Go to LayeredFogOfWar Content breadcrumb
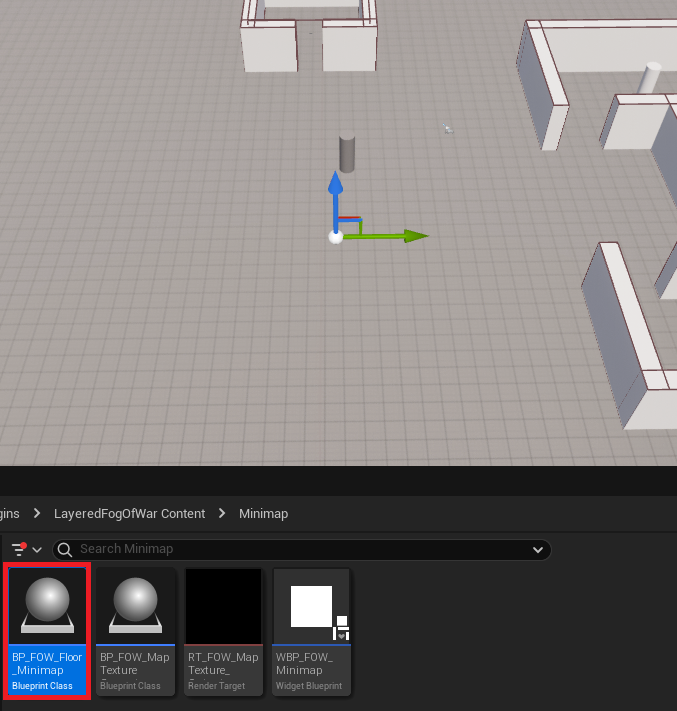 tap(129, 513)
